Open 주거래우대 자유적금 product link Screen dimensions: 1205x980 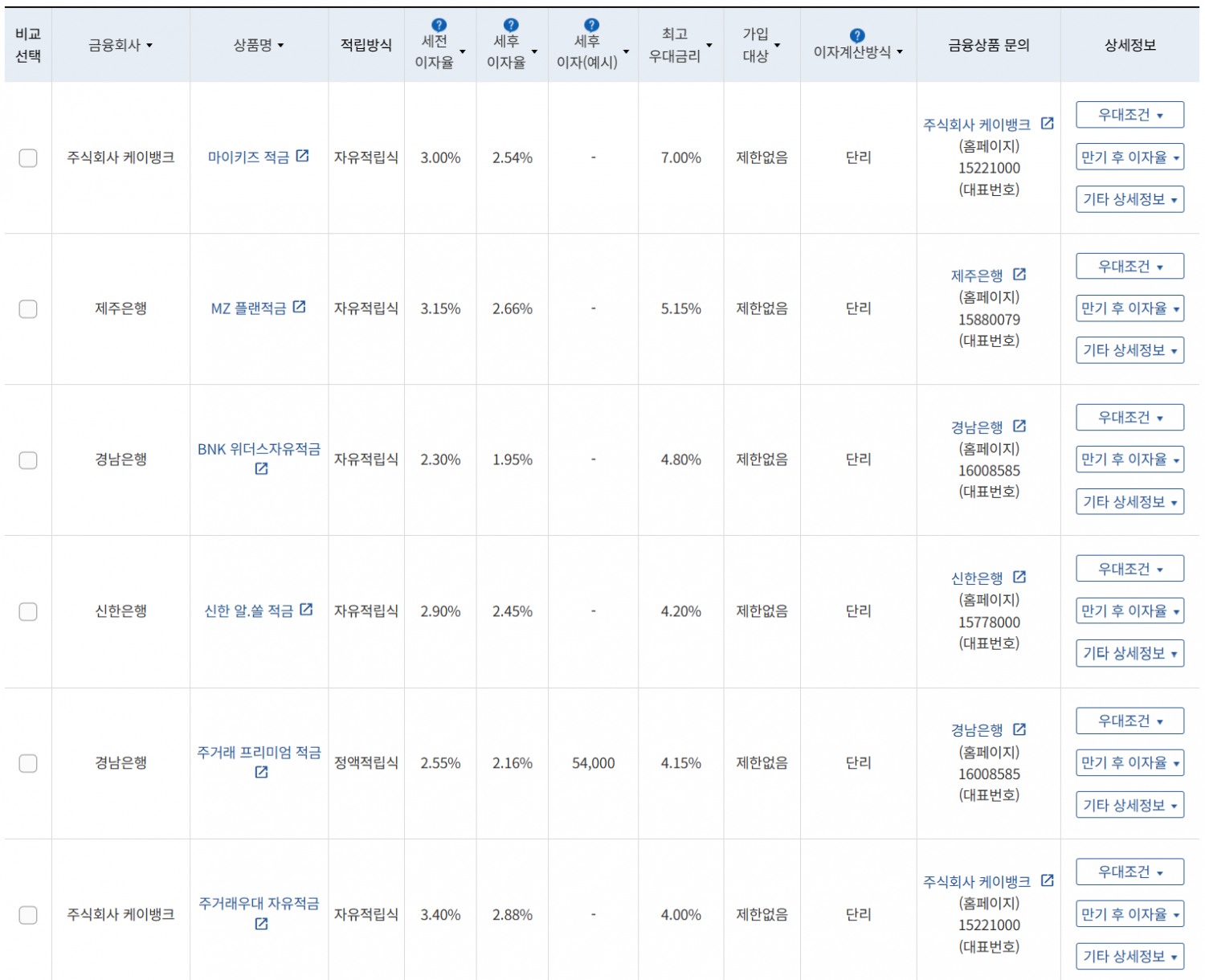coord(259,904)
